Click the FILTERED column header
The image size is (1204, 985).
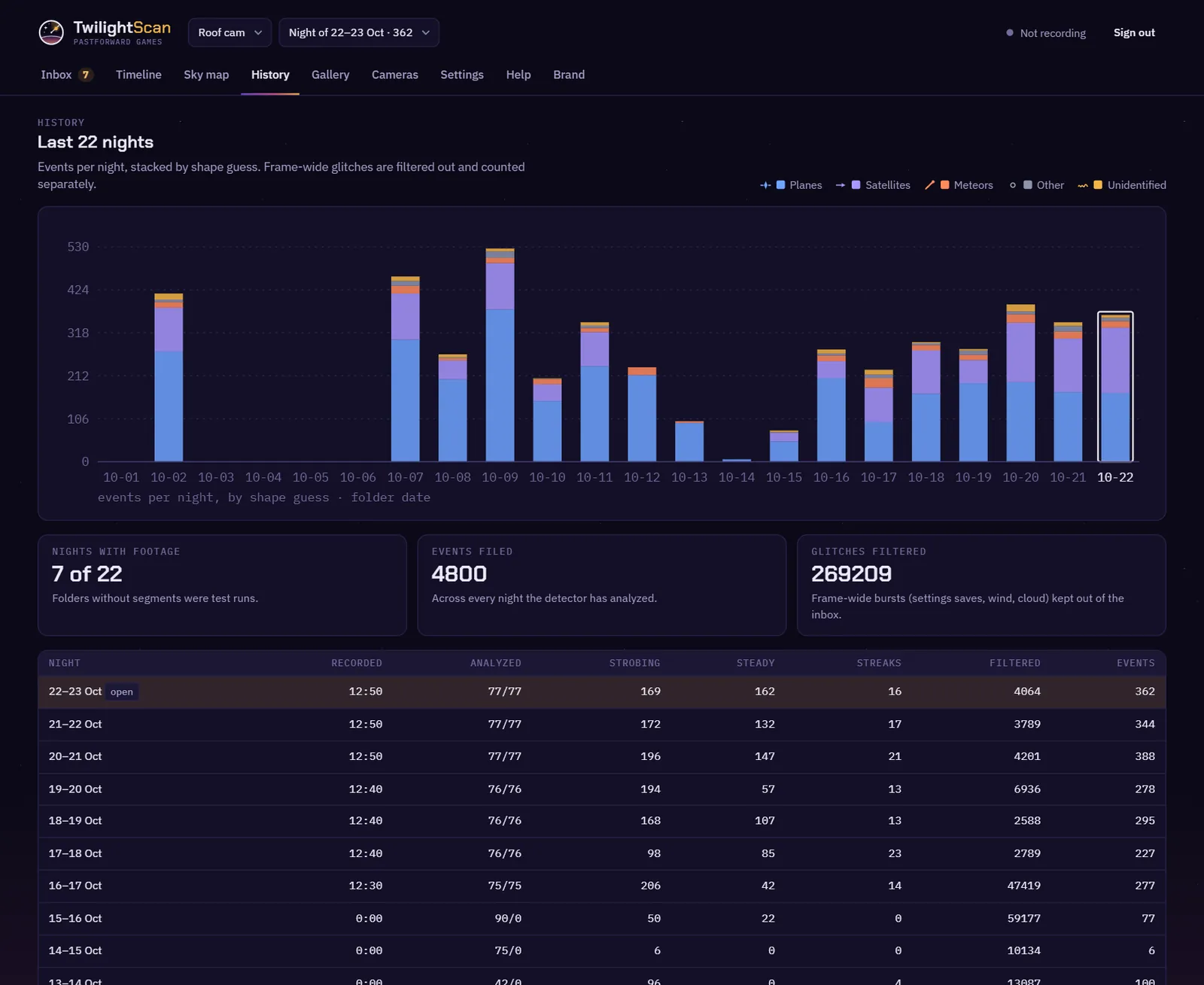pyautogui.click(x=1014, y=663)
